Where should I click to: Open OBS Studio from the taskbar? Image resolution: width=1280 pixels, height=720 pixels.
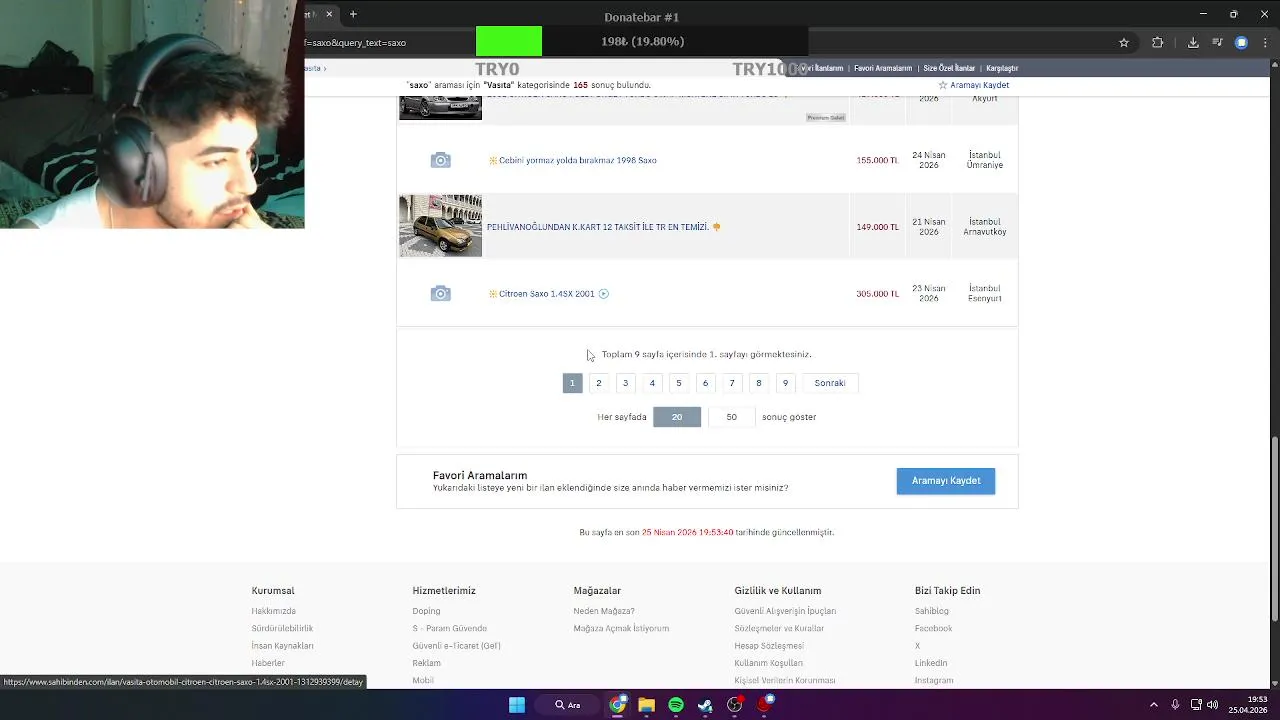click(x=735, y=705)
